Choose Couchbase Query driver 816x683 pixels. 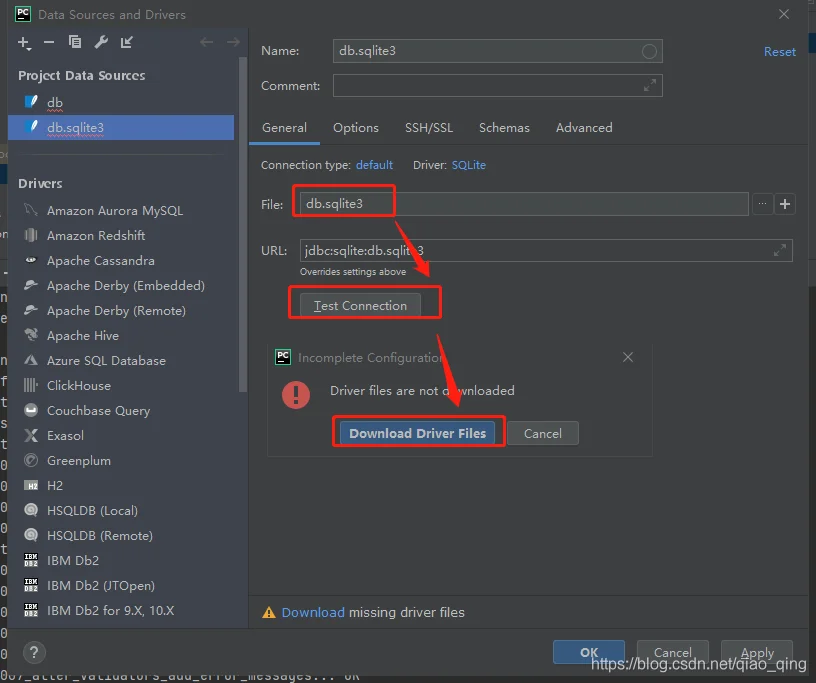pyautogui.click(x=123, y=410)
